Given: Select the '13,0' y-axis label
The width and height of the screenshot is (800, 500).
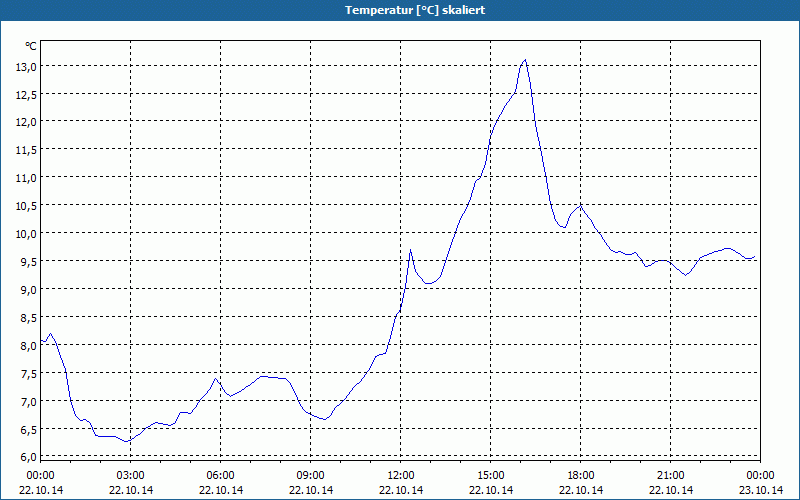Looking at the screenshot, I should coord(27,66).
